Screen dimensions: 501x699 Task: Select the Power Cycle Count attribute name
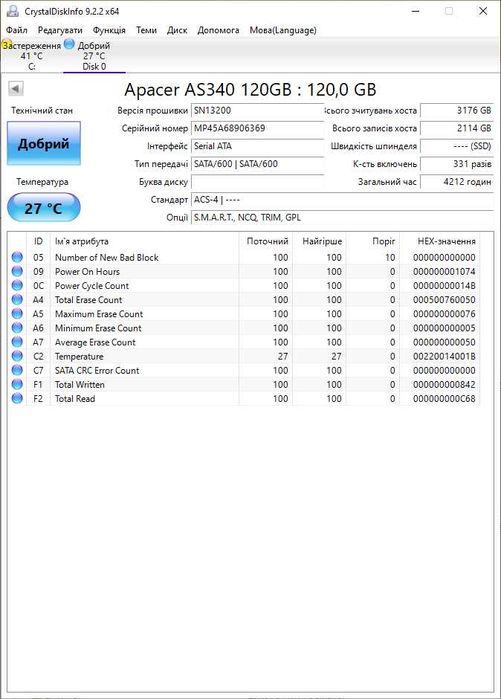pyautogui.click(x=92, y=286)
